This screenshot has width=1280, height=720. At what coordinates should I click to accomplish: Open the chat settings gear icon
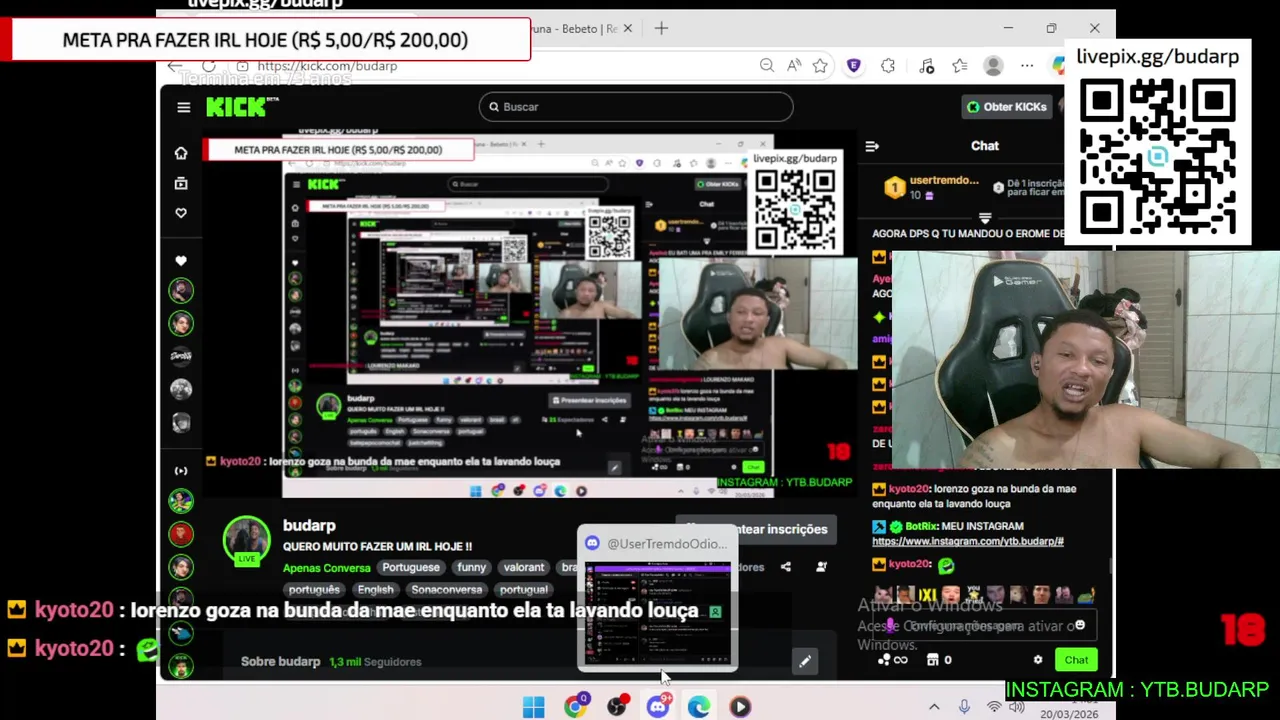[1038, 660]
